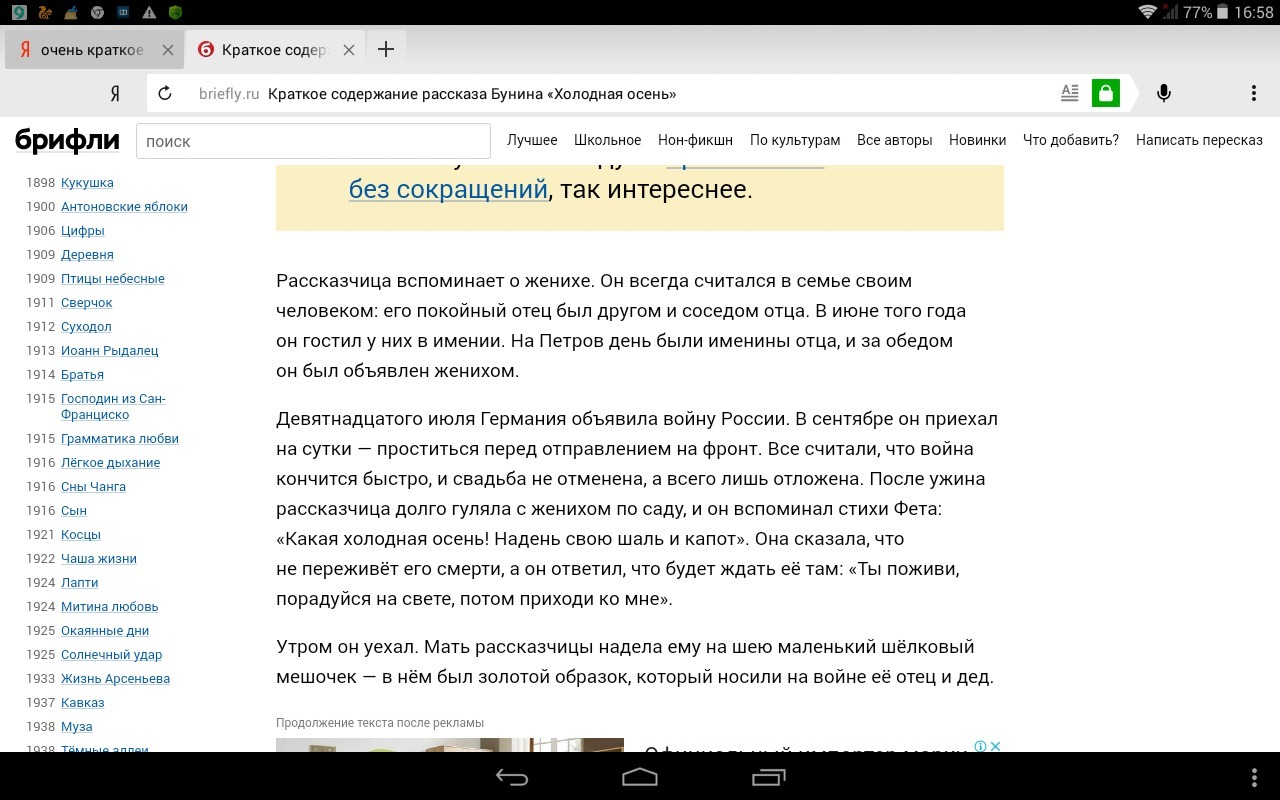Reload the page with refresh icon
The width and height of the screenshot is (1280, 800).
[165, 94]
